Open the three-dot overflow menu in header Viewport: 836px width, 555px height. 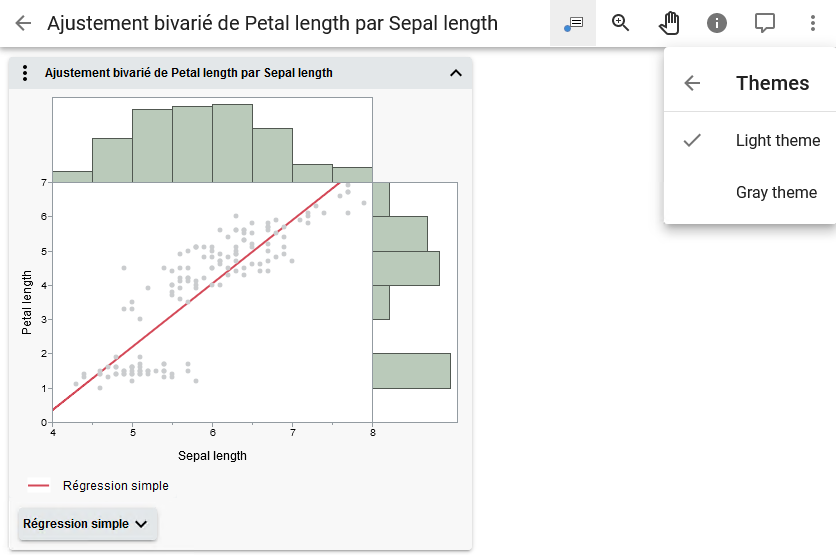click(x=812, y=23)
